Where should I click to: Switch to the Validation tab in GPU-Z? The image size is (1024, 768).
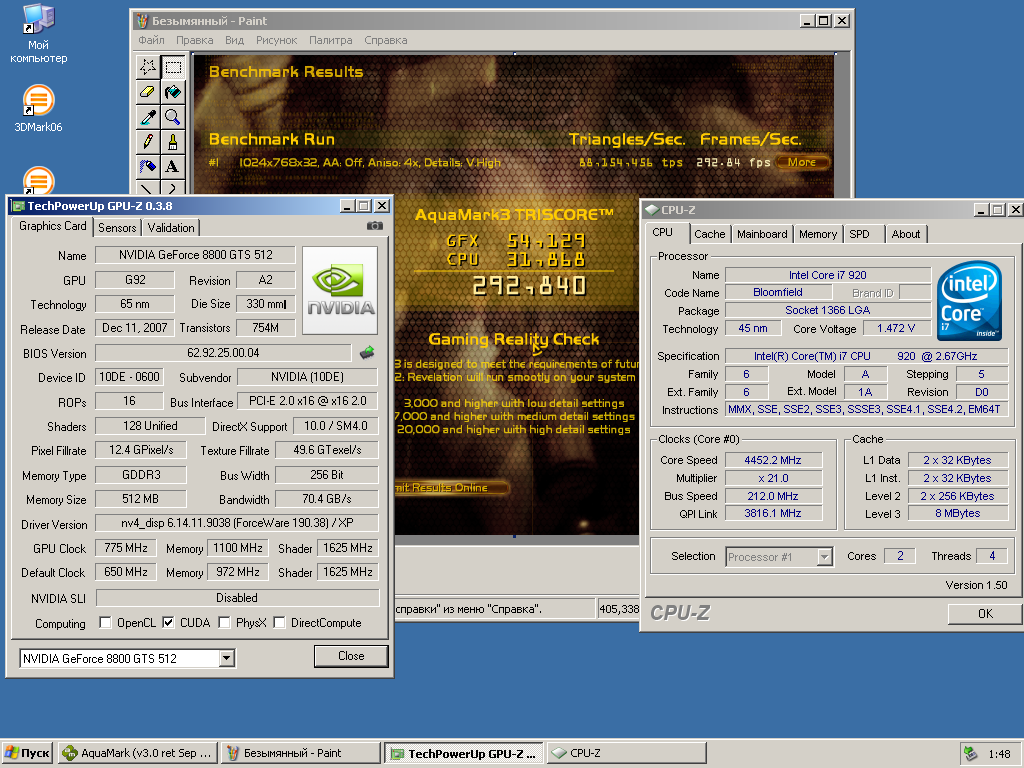click(170, 228)
